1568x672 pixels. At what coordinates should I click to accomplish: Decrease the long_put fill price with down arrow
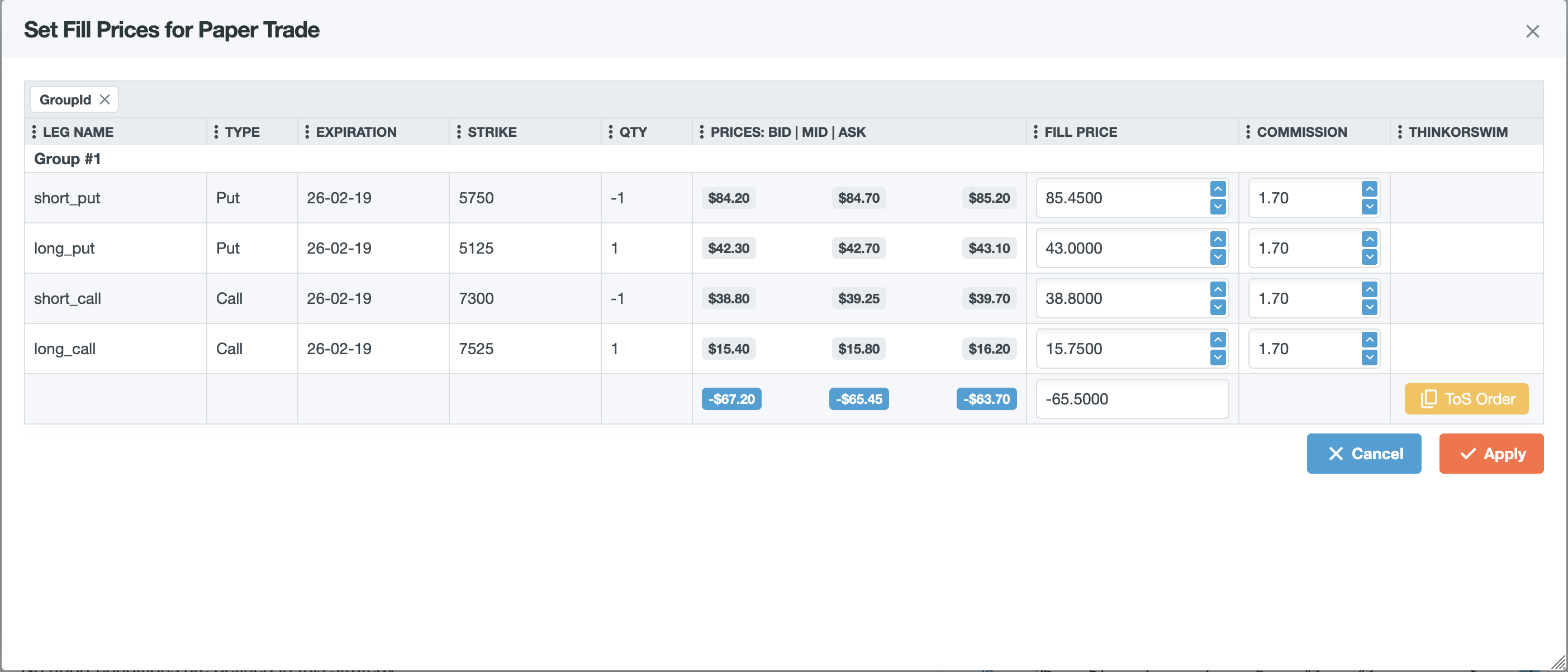pyautogui.click(x=1218, y=257)
